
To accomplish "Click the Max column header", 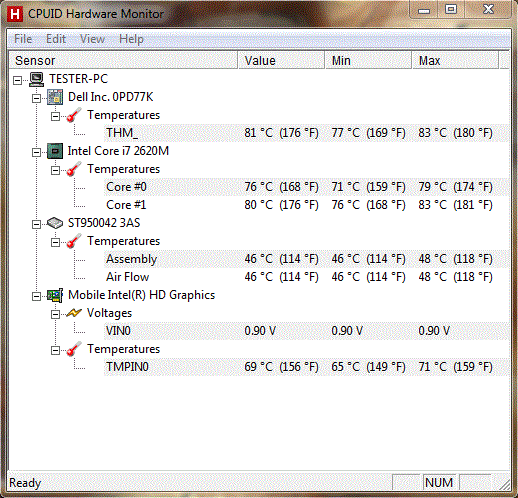I will pyautogui.click(x=455, y=60).
